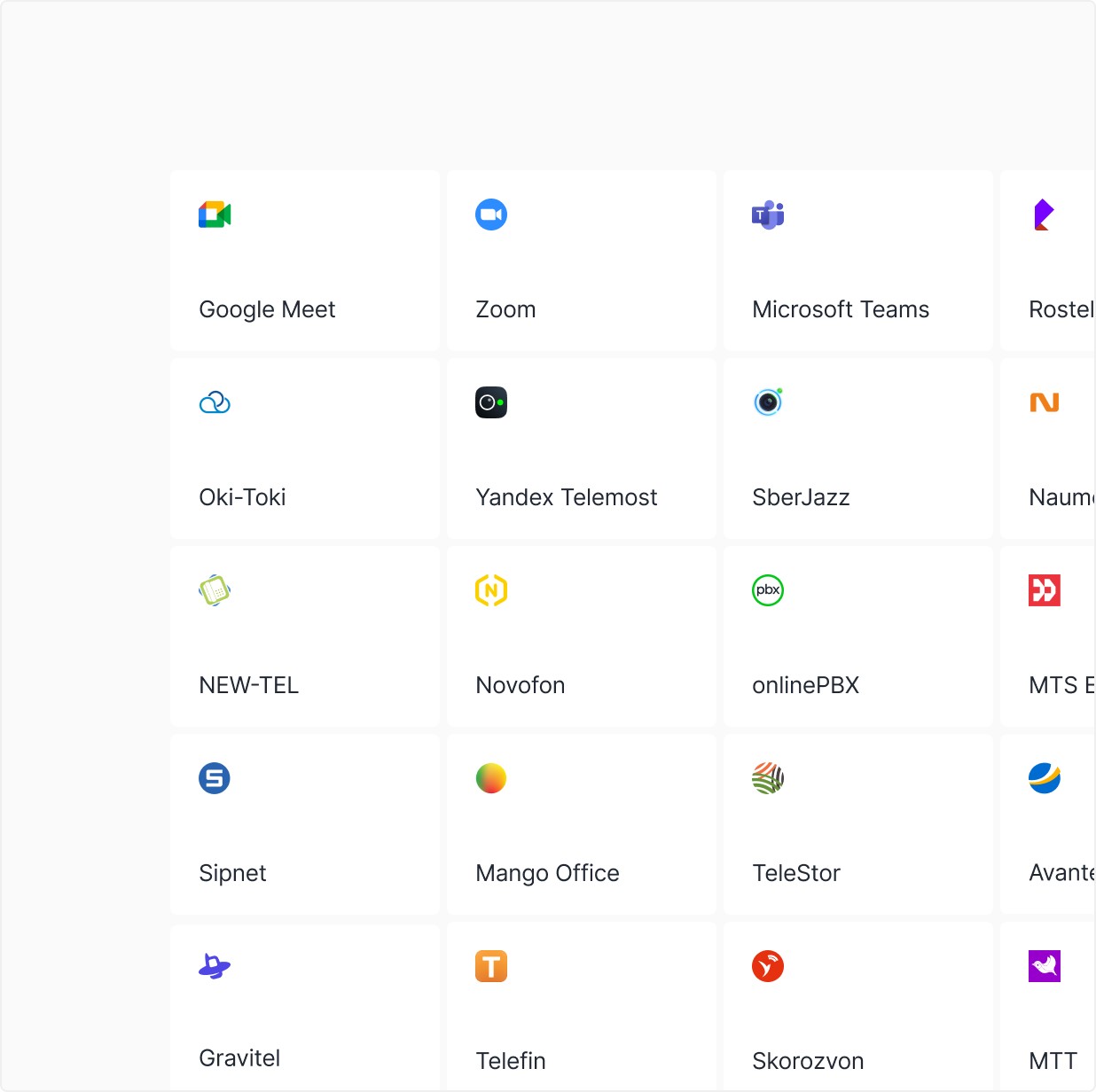Click the Microsoft Teams logo icon
1096x1092 pixels.
point(768,214)
